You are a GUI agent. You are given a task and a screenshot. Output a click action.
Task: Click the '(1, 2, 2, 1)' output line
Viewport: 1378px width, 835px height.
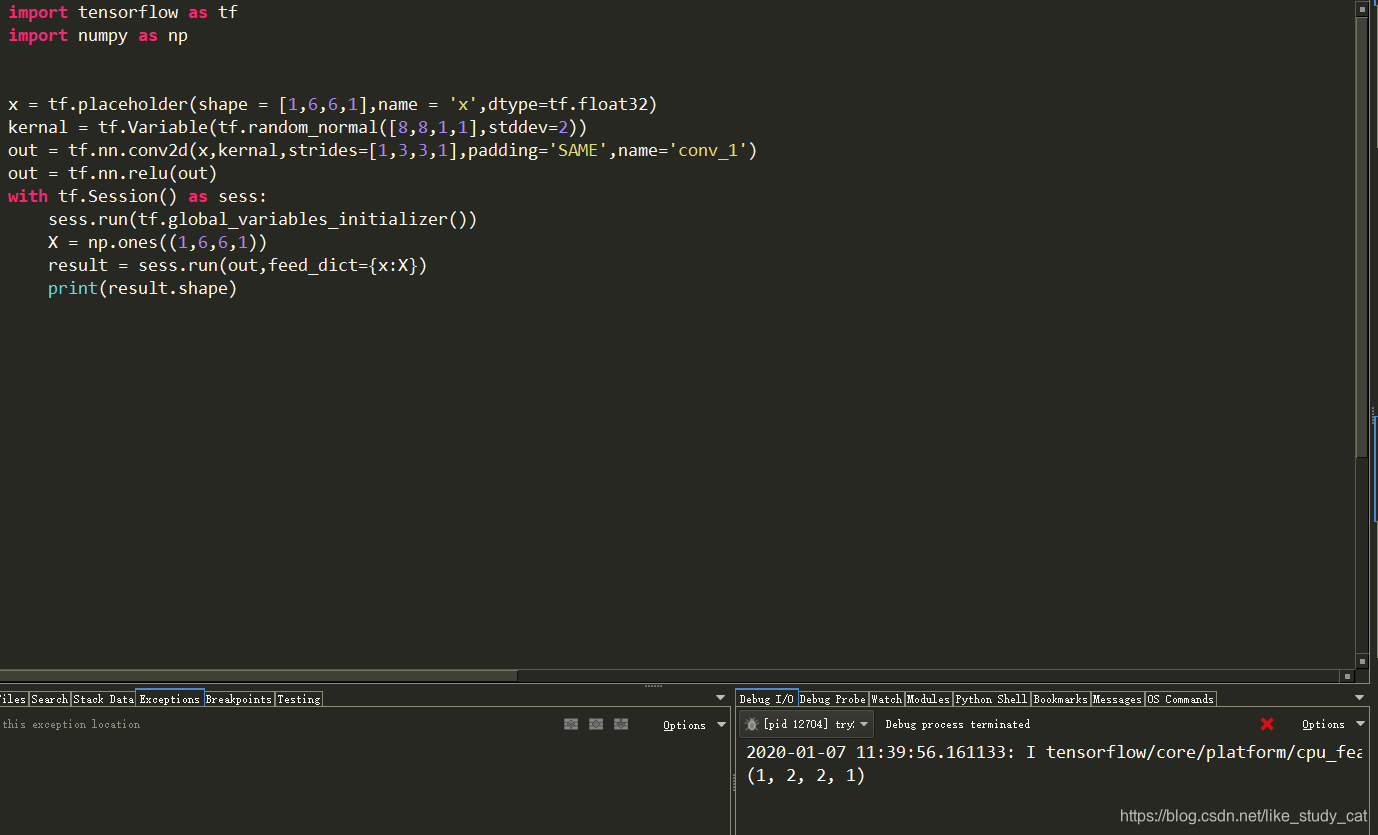pos(806,775)
